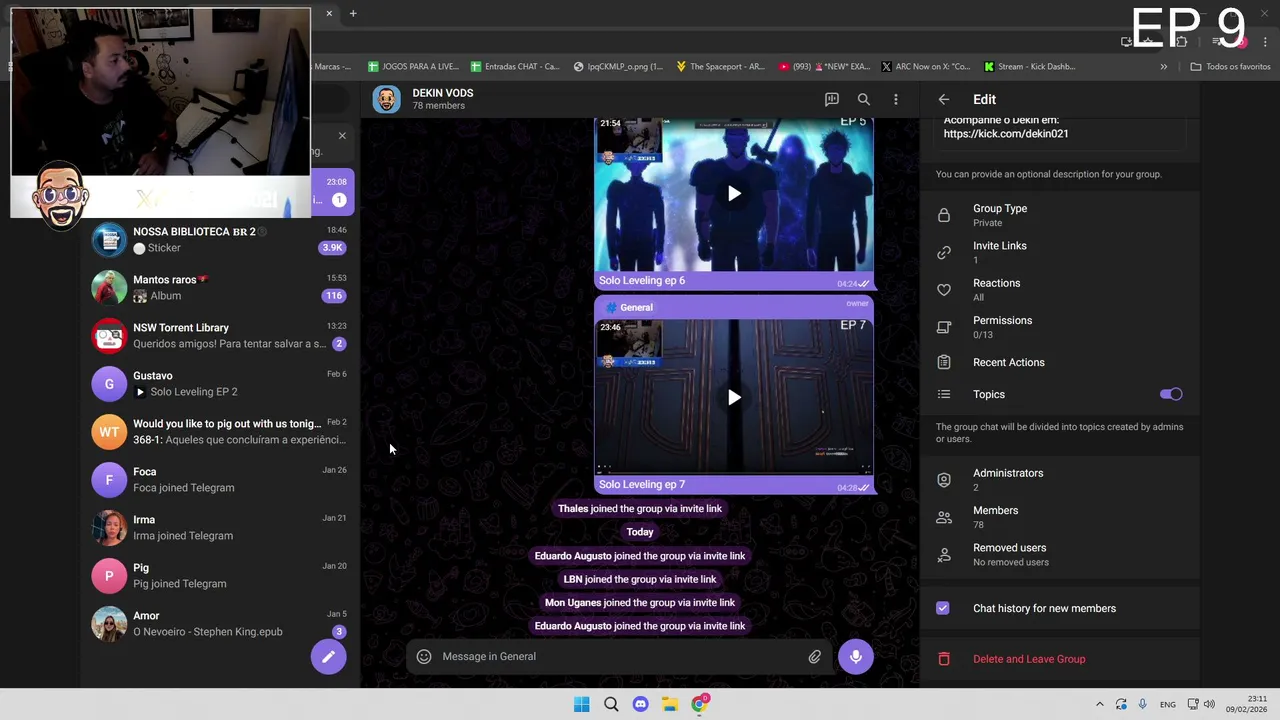Image resolution: width=1280 pixels, height=720 pixels.
Task: Open NSW Torrent Library chat
Action: click(220, 335)
